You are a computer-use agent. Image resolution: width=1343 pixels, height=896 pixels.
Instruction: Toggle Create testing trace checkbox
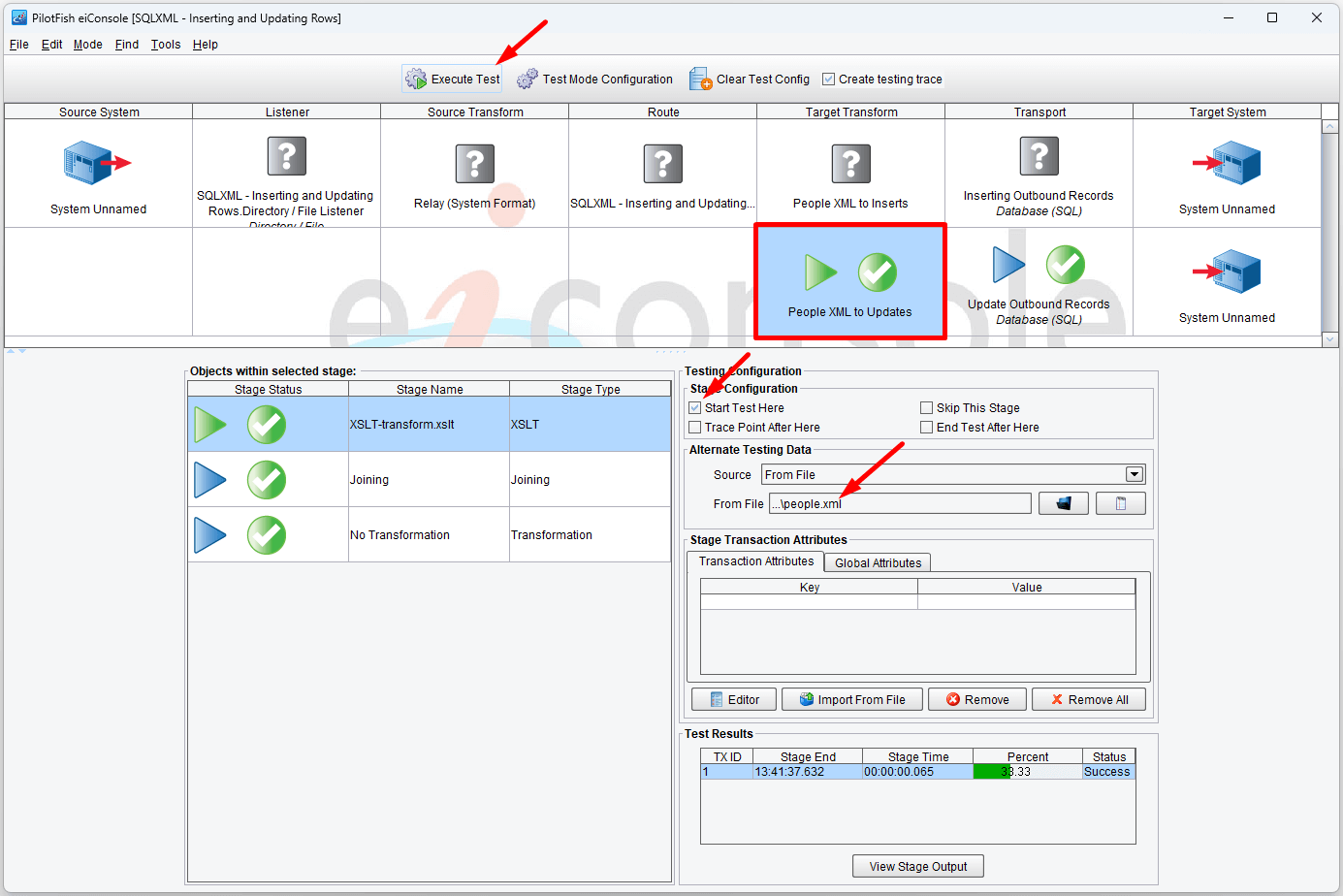tap(828, 80)
